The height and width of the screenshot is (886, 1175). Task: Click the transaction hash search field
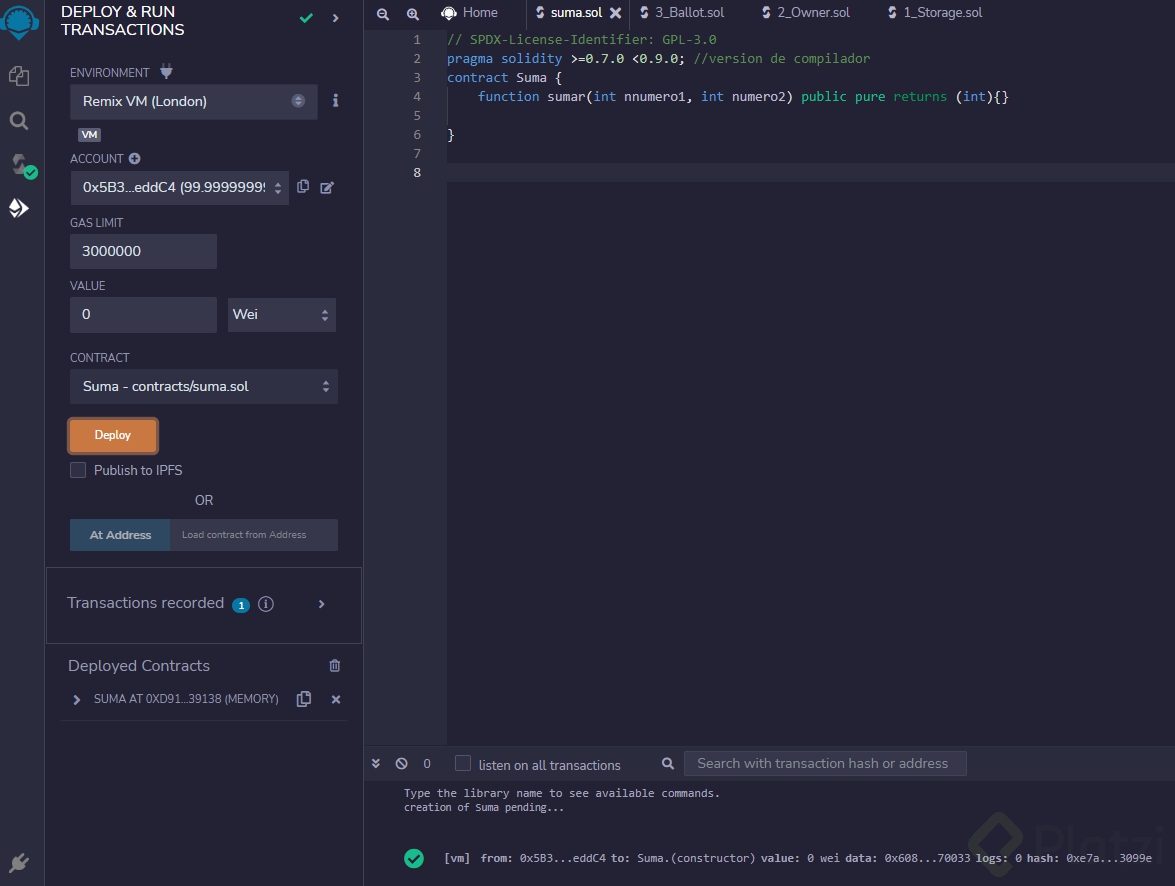click(x=825, y=763)
